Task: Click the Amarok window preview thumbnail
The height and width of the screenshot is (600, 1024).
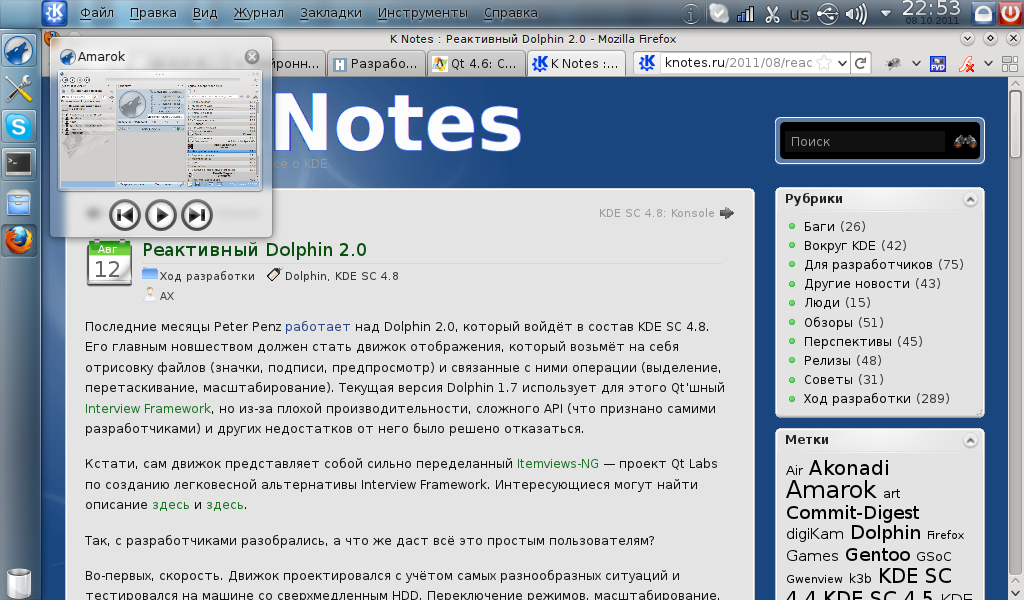Action: pyautogui.click(x=160, y=130)
